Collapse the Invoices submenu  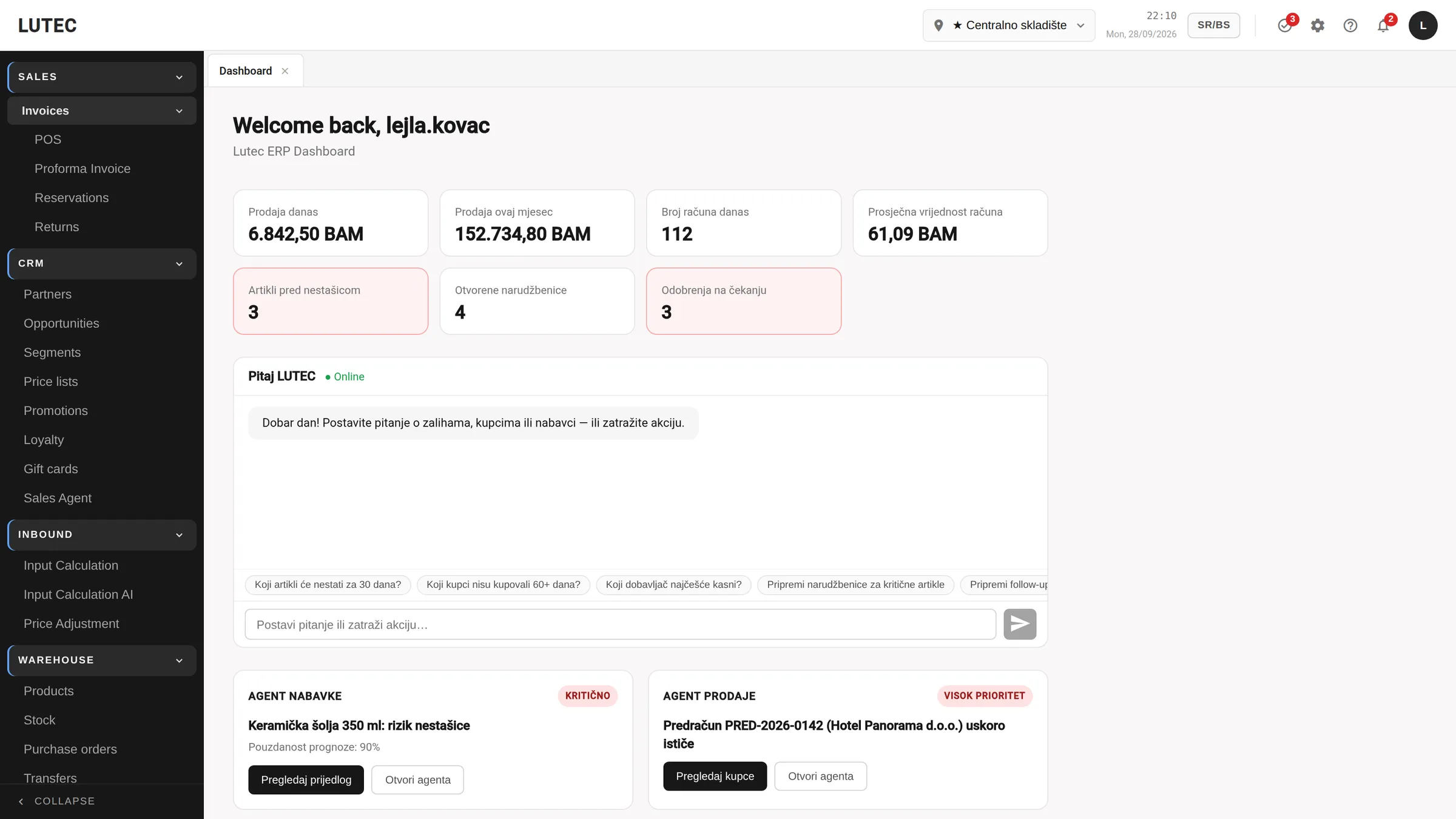point(102,111)
